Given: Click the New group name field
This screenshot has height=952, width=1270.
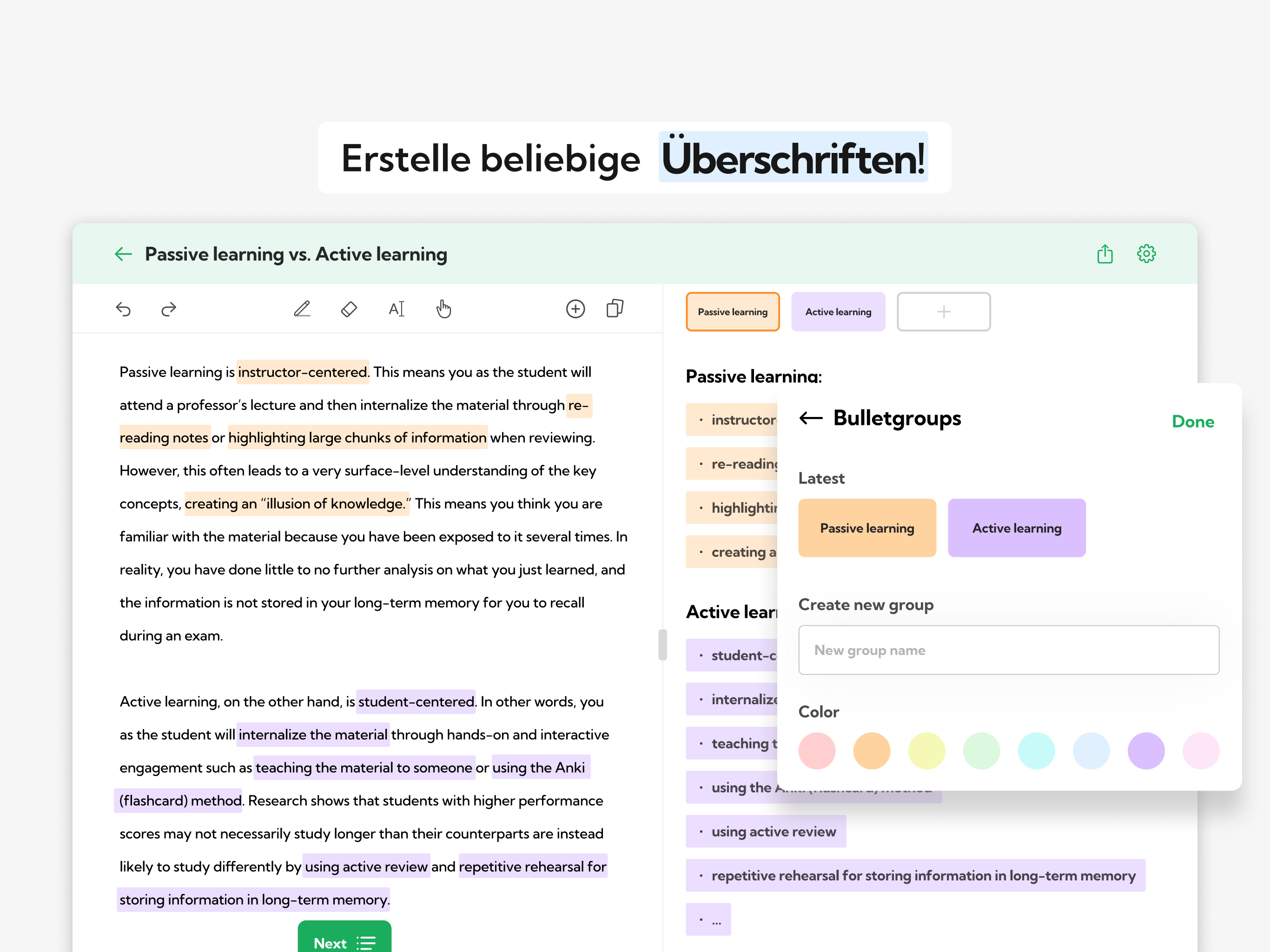Looking at the screenshot, I should click(x=1008, y=650).
